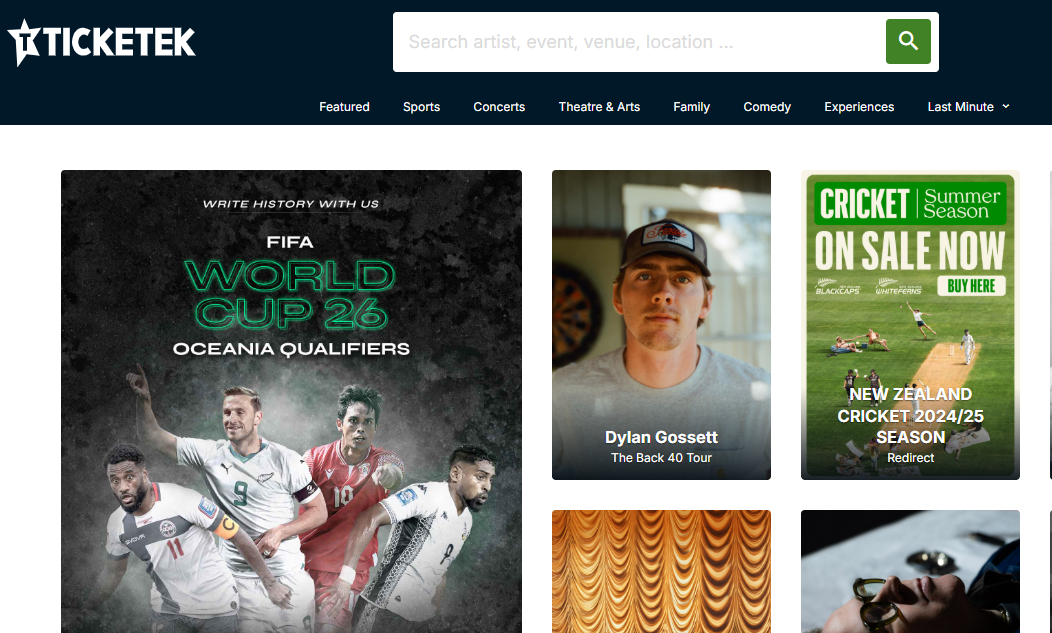
Task: Click The Back 40 Tour subtitle
Action: tap(661, 458)
